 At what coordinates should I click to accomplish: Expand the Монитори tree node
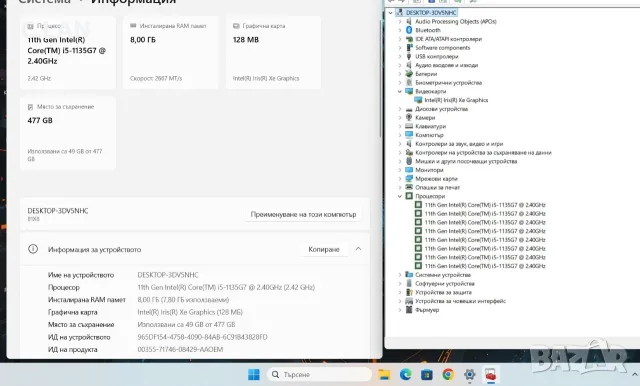point(400,170)
